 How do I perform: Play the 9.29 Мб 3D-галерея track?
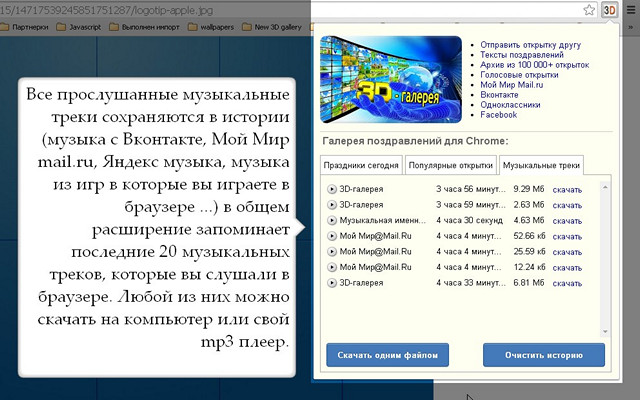332,189
